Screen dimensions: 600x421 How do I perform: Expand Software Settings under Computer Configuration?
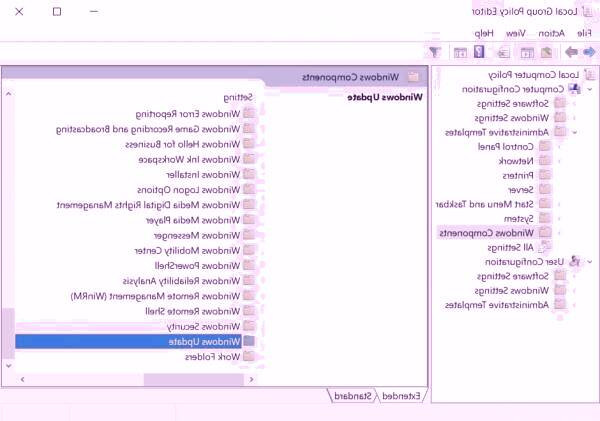pos(574,103)
